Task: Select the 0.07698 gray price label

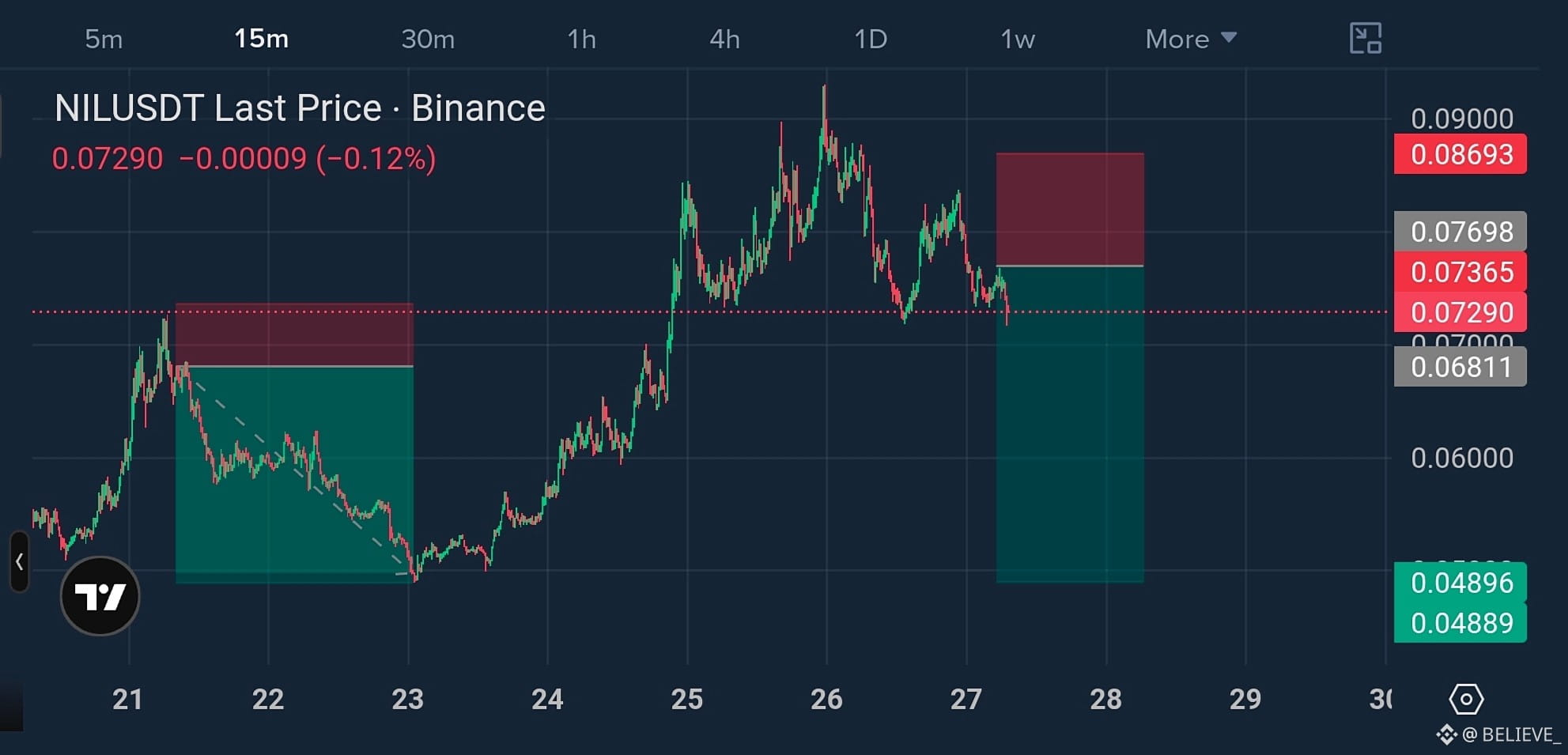Action: pos(1460,232)
